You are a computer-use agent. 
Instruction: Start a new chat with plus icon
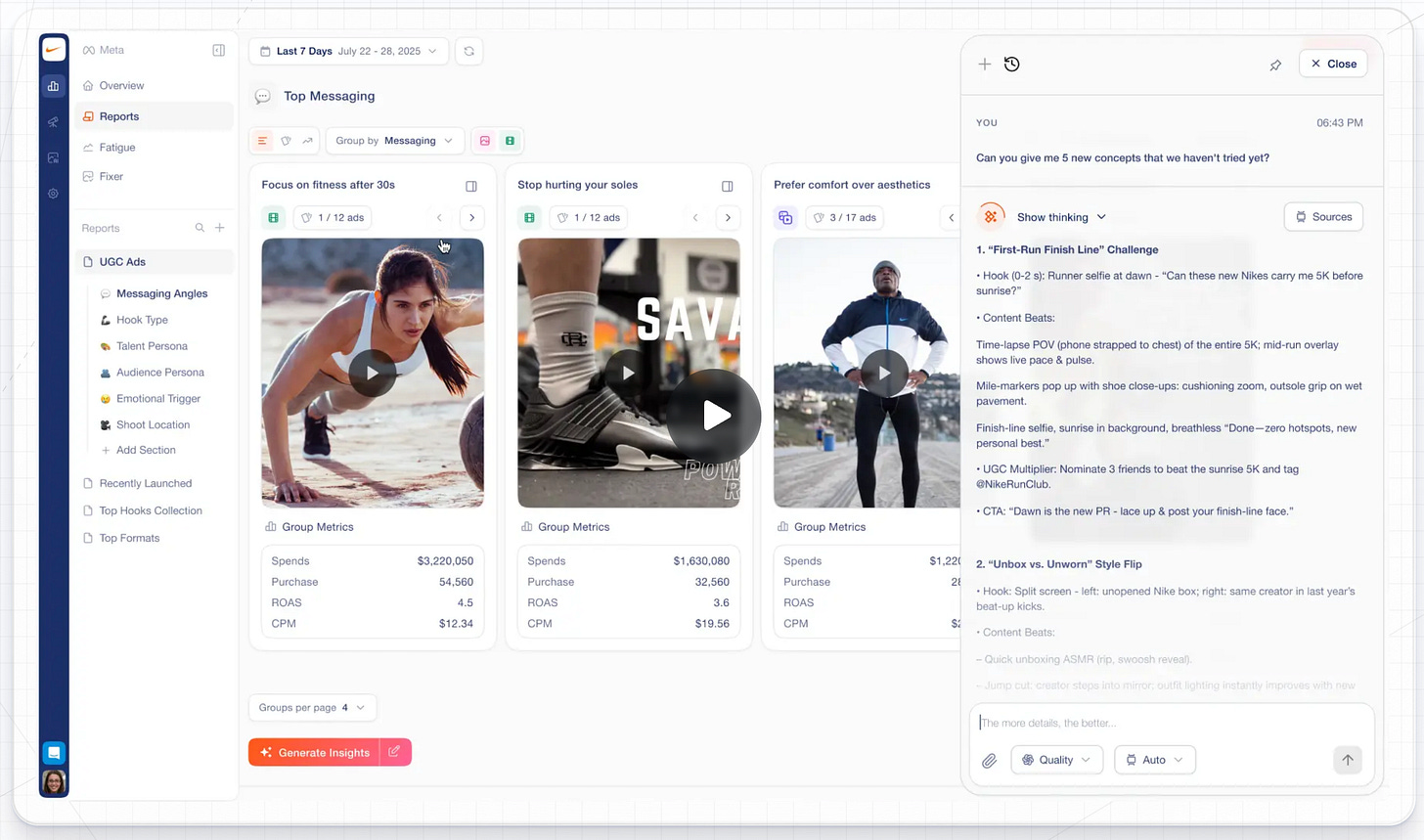[985, 64]
